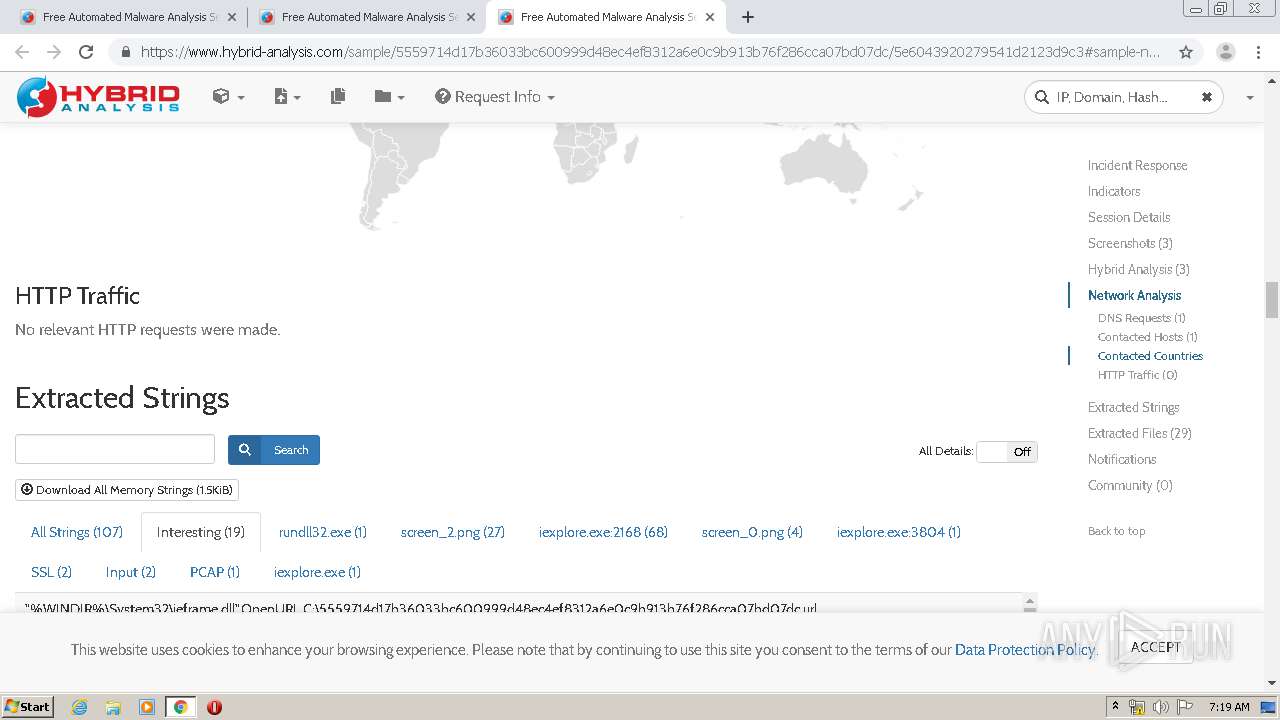Viewport: 1280px width, 720px height.
Task: Click the browser forward arrow
Action: coord(54,52)
